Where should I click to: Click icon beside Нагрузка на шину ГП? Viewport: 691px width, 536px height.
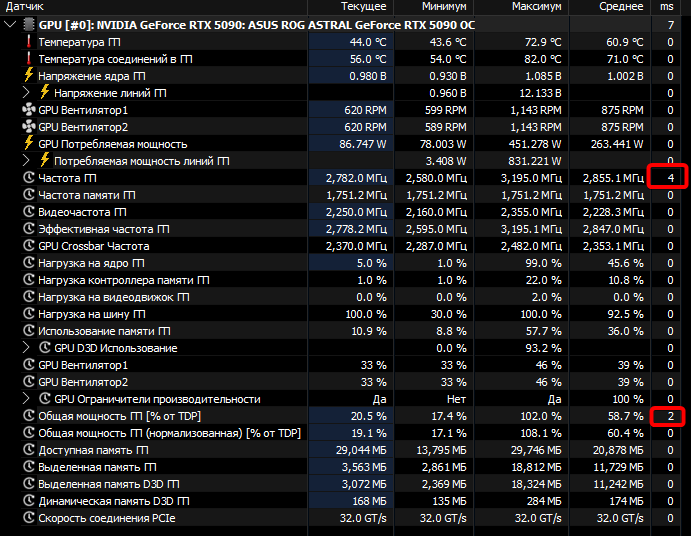tap(29, 314)
